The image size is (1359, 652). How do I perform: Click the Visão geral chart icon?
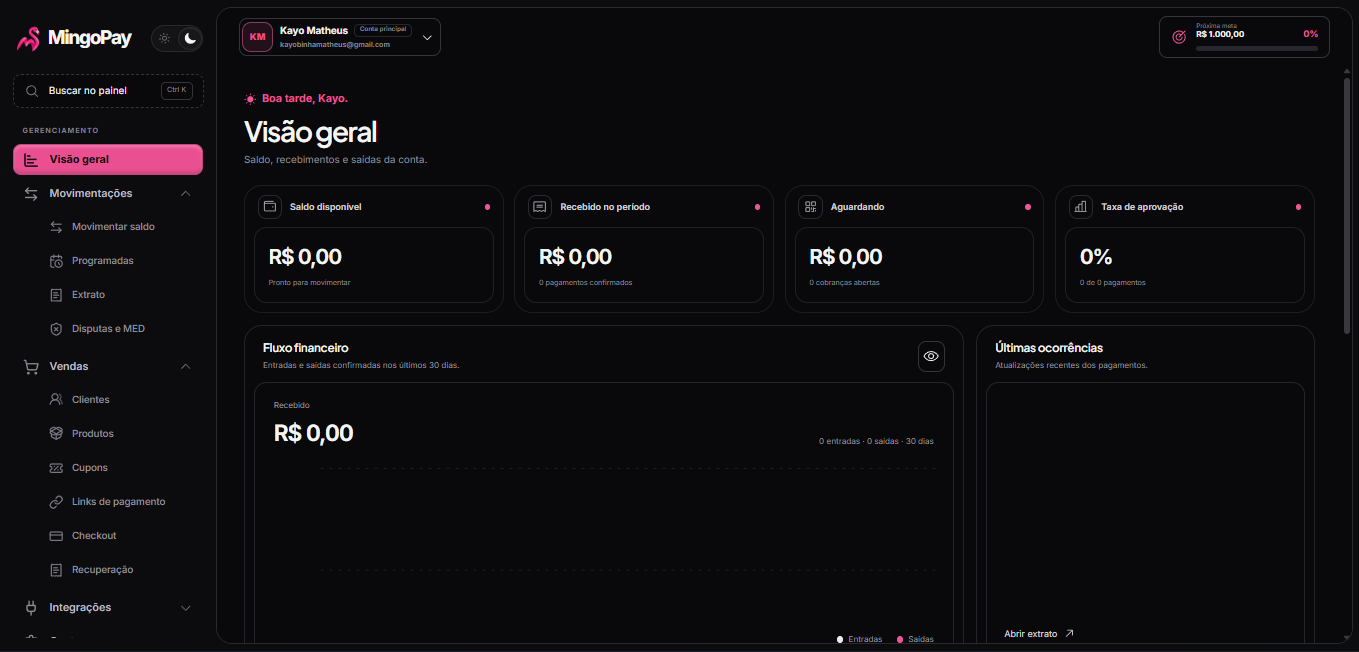click(x=31, y=160)
